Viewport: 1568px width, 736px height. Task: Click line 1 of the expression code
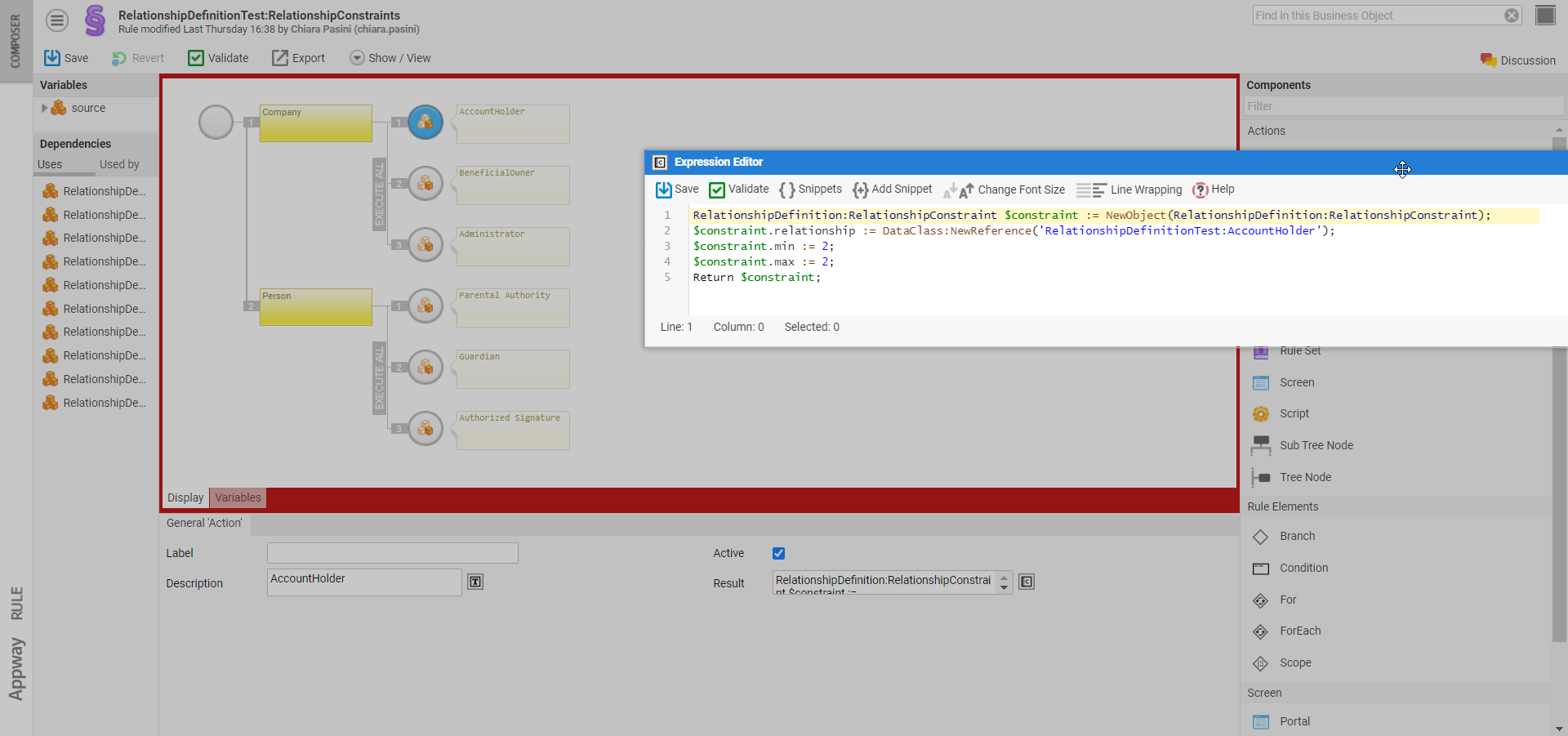1092,215
